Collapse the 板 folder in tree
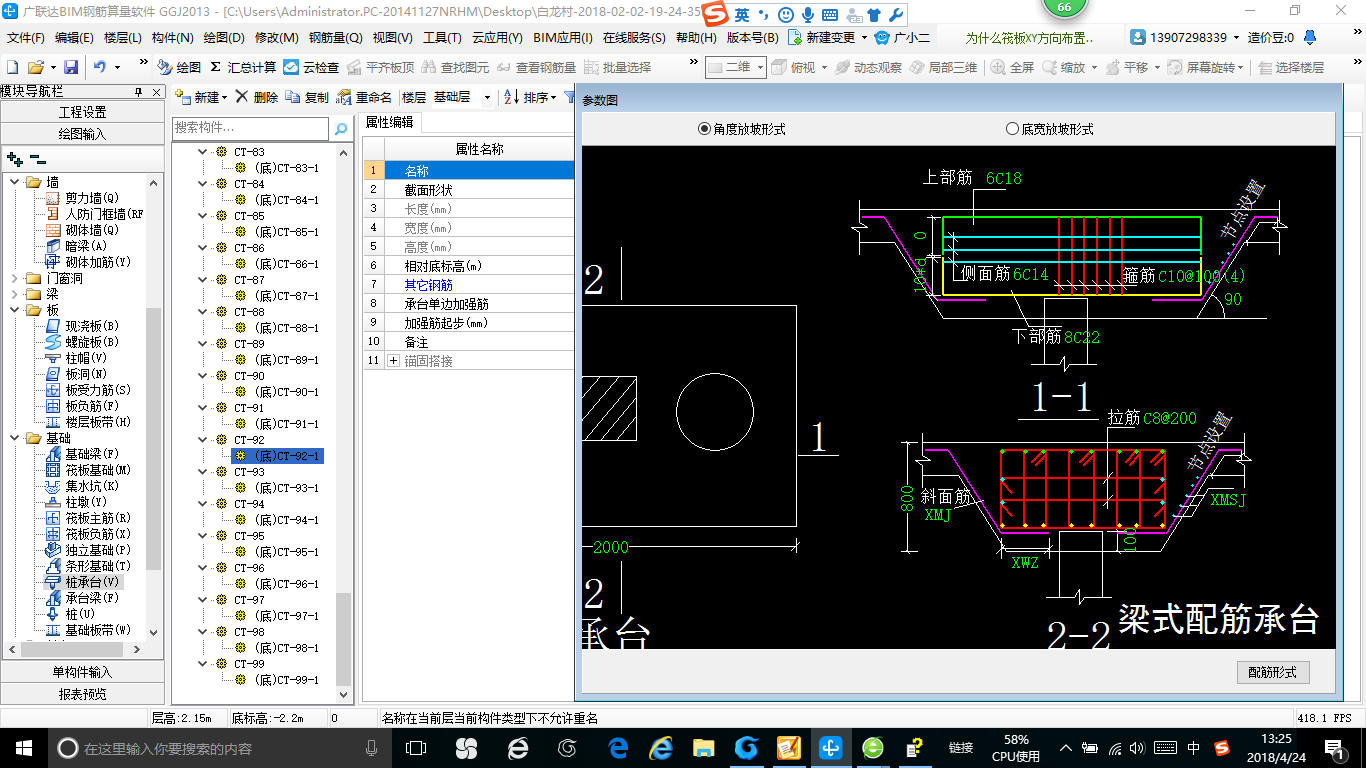The height and width of the screenshot is (768, 1366). pyautogui.click(x=15, y=310)
